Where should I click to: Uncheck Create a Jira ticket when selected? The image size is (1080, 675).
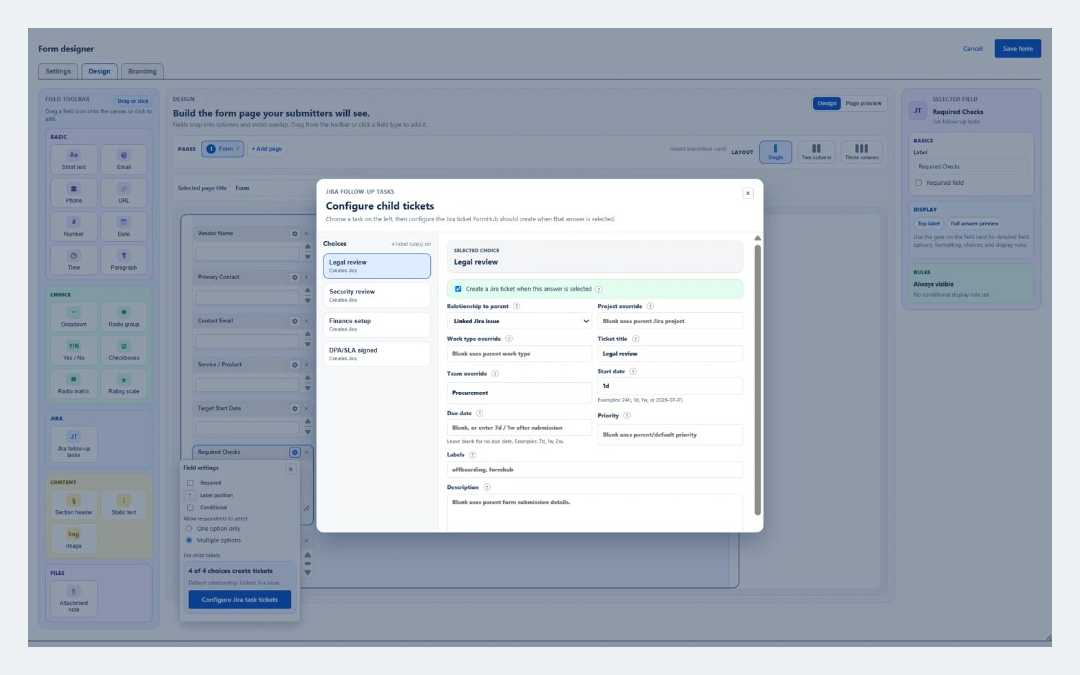click(x=458, y=289)
